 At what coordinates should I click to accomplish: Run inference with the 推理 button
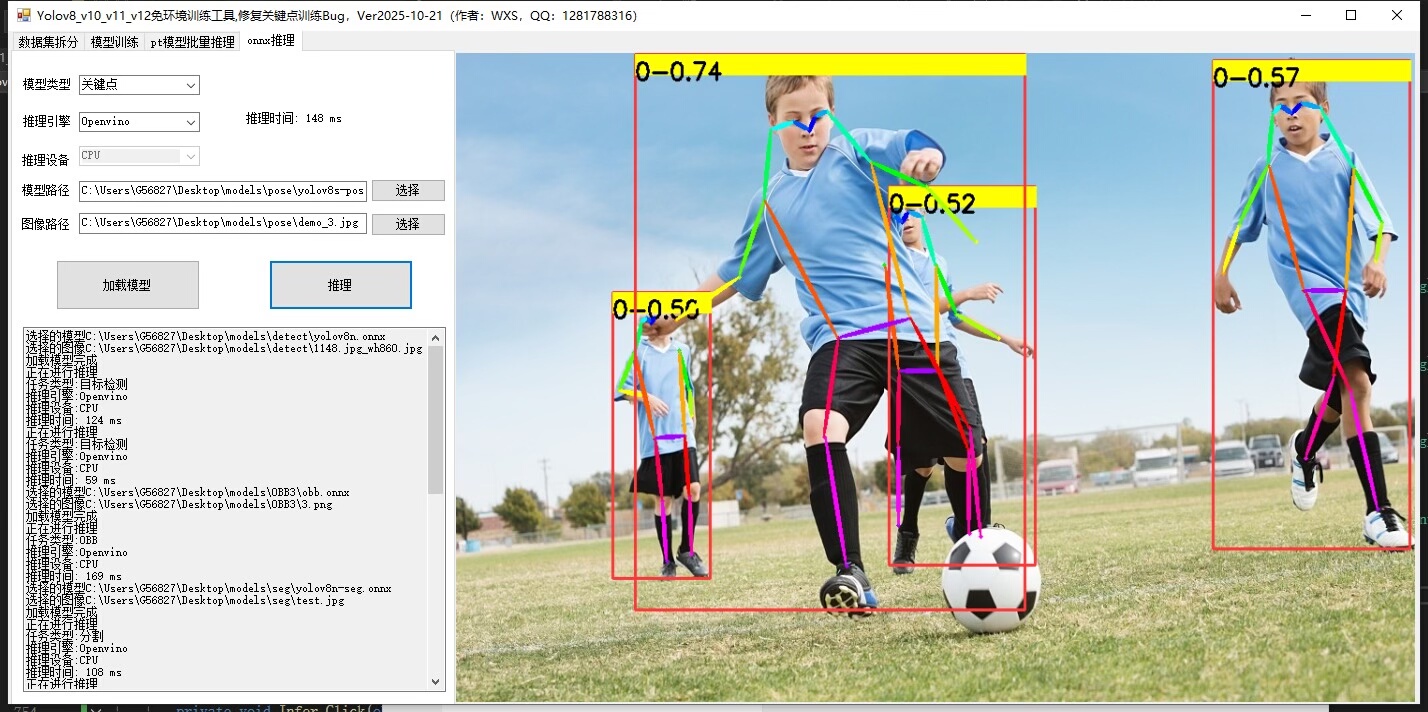point(340,285)
